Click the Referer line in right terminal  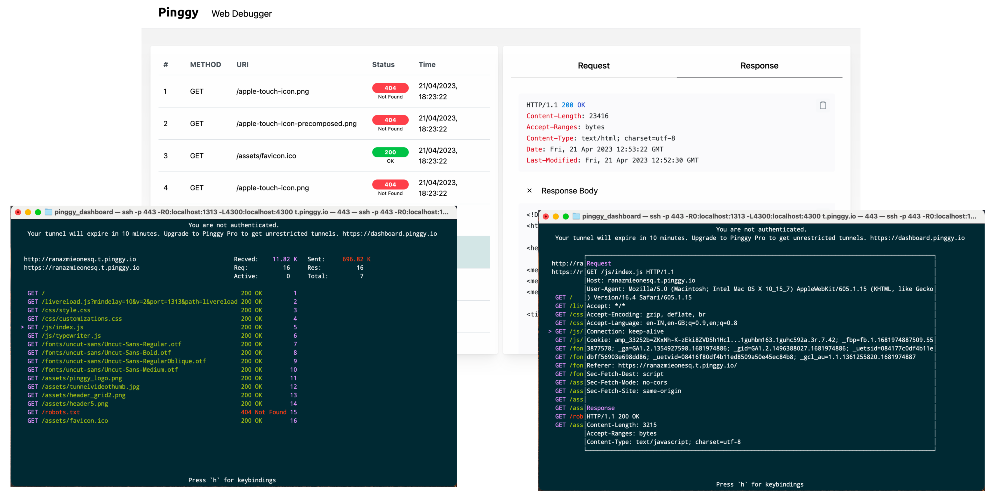[662, 365]
